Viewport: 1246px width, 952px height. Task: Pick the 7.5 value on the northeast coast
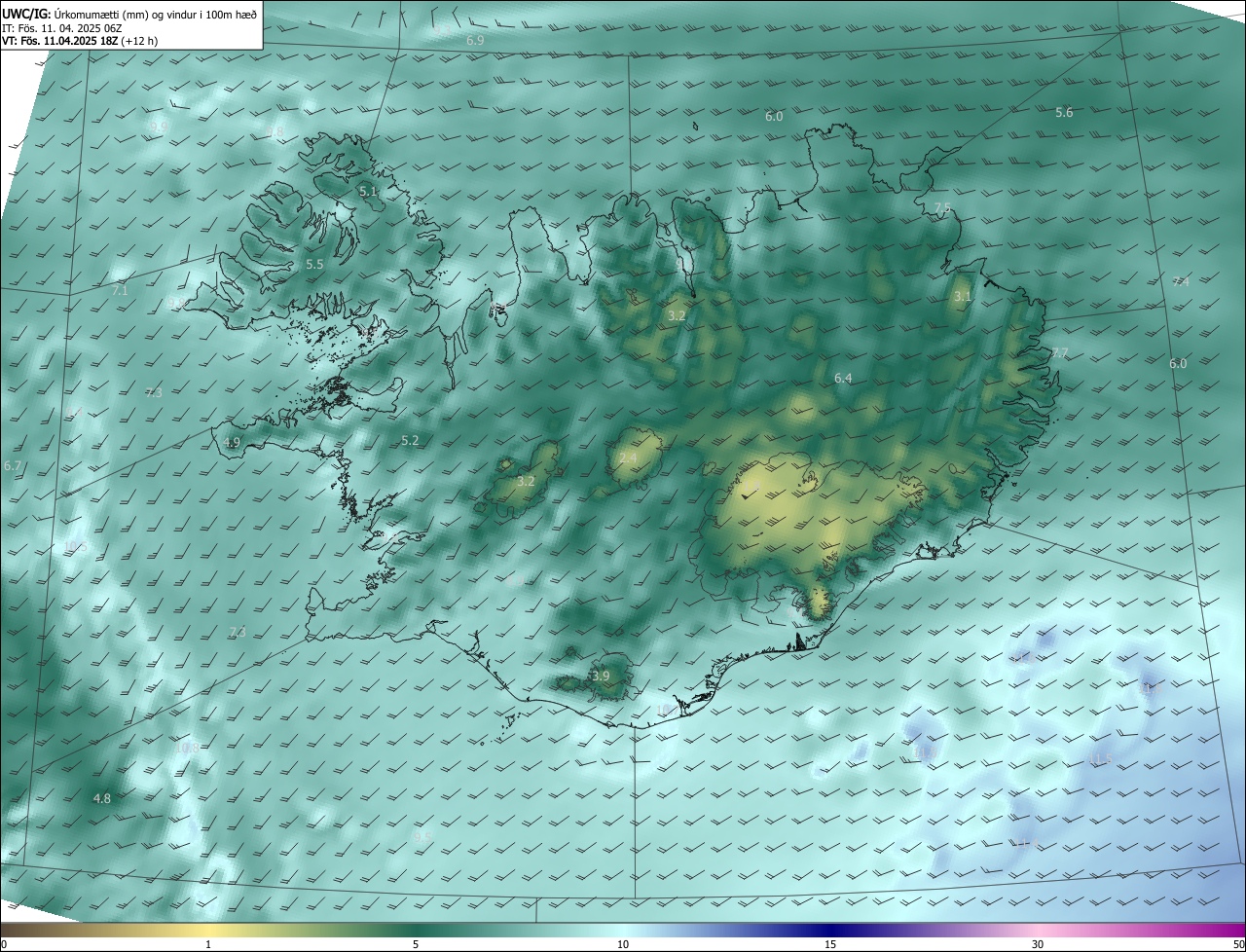pyautogui.click(x=941, y=208)
